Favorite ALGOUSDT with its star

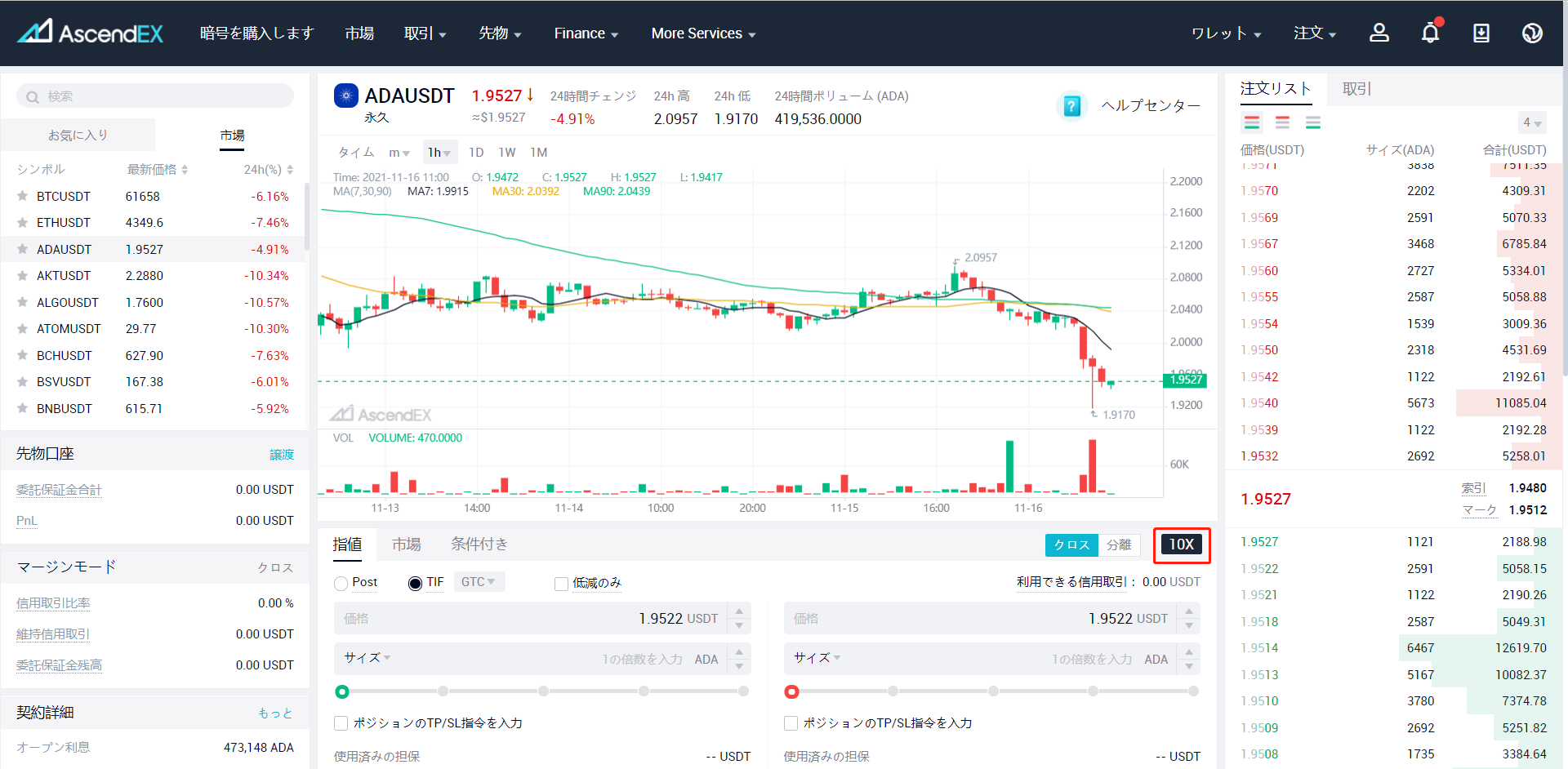[23, 302]
